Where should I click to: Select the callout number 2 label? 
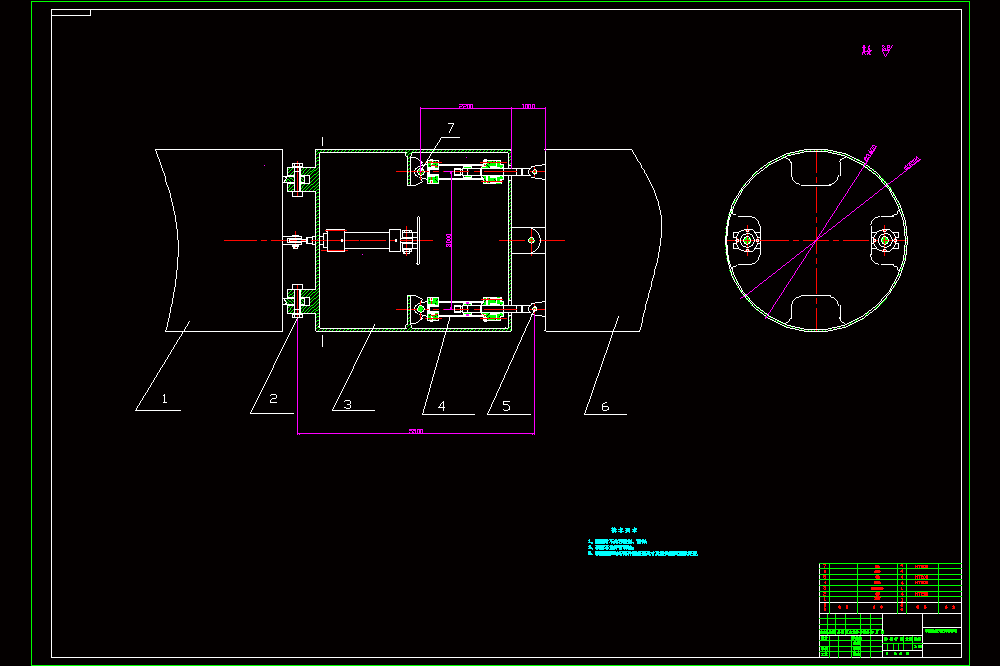(x=274, y=399)
